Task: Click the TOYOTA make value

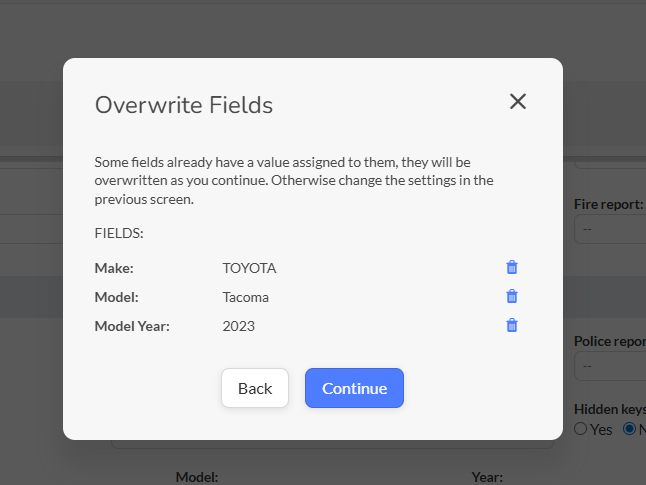Action: [x=249, y=268]
